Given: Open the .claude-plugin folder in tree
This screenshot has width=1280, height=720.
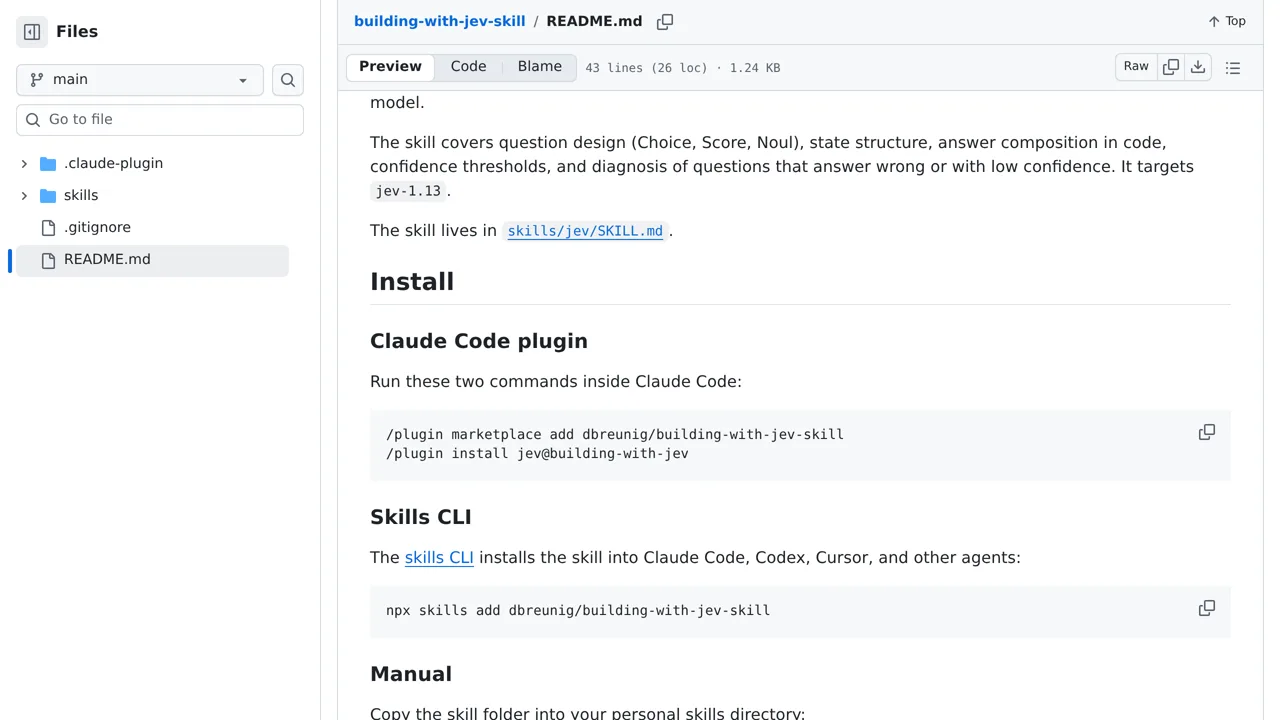Looking at the screenshot, I should 113,163.
